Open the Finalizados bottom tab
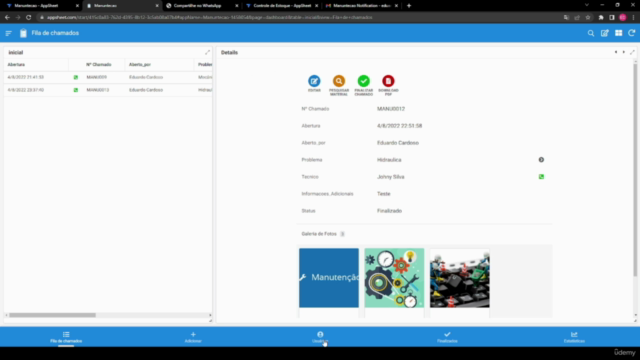This screenshot has width=640, height=360. [x=447, y=337]
